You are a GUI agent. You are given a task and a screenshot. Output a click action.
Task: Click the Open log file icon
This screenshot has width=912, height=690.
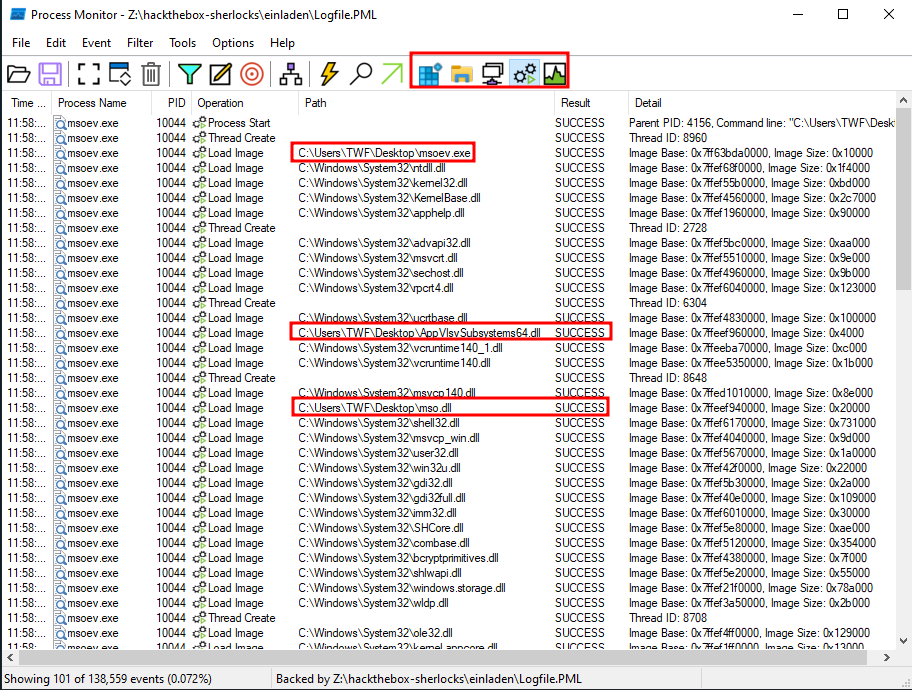18,73
